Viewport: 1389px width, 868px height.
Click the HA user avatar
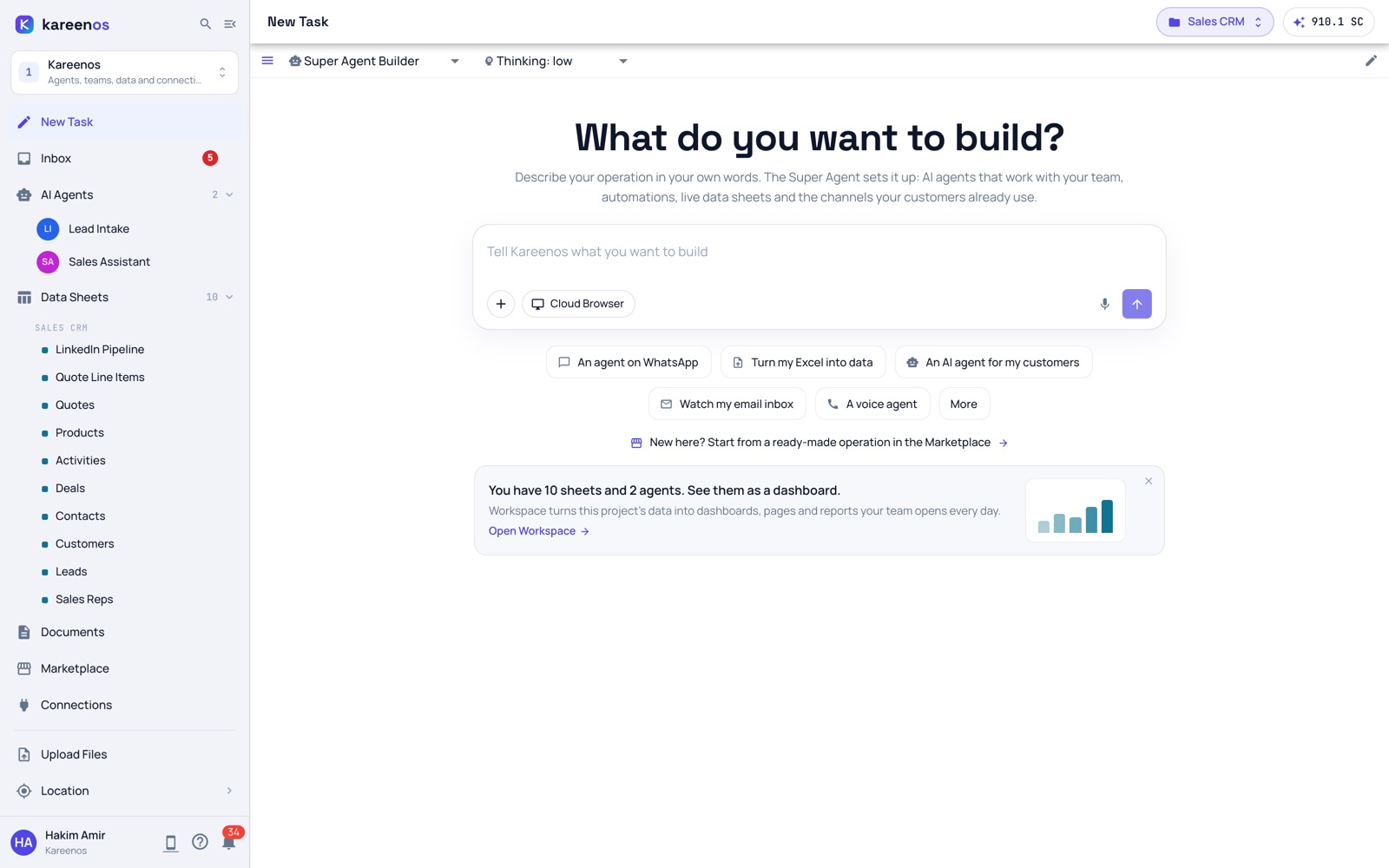(x=23, y=843)
